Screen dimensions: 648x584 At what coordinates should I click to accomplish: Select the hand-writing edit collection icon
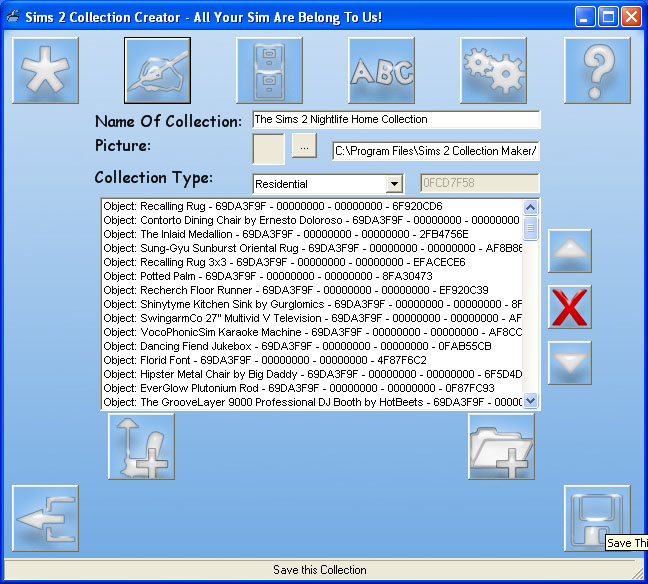[x=157, y=70]
